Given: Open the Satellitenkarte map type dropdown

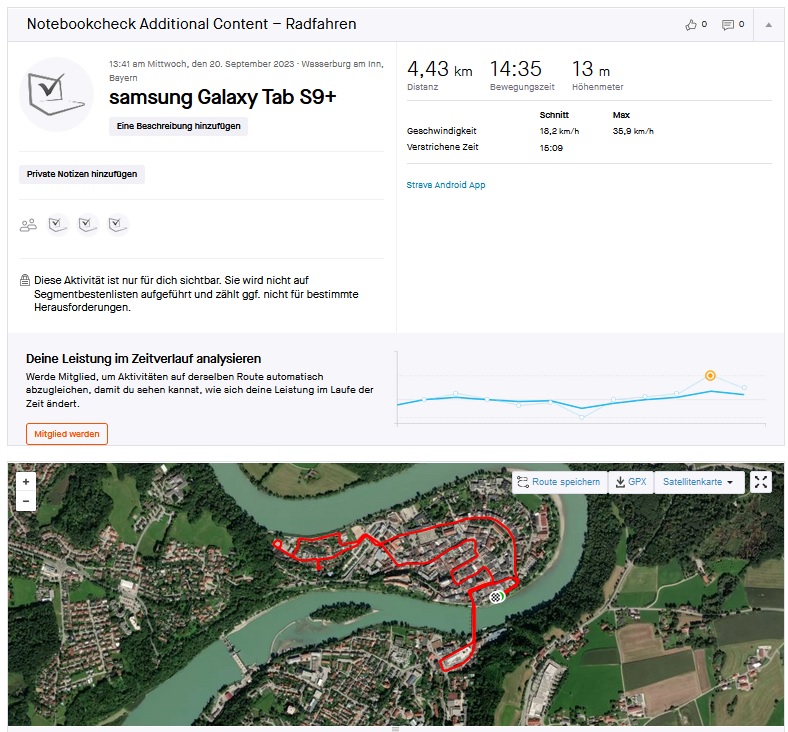Looking at the screenshot, I should 699,482.
